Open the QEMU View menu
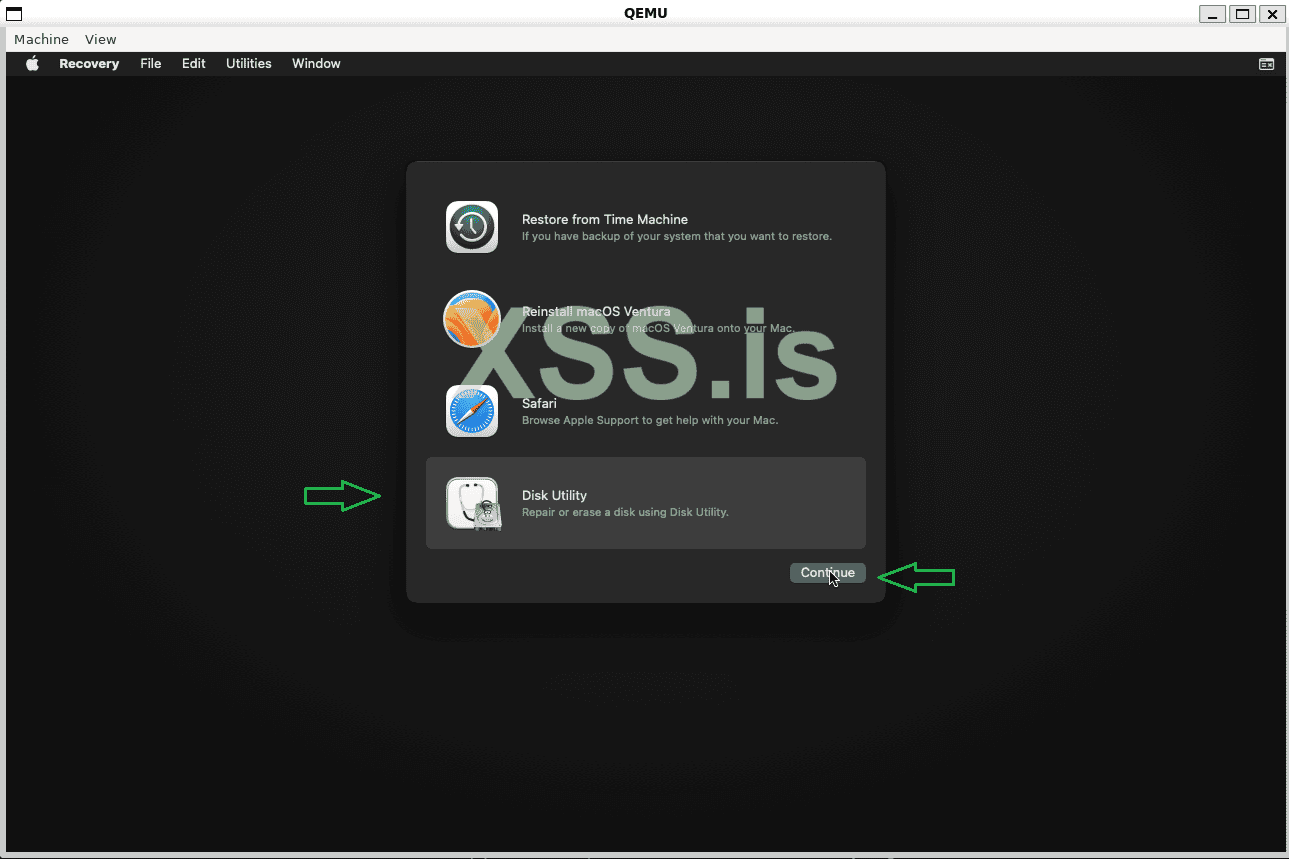This screenshot has width=1289, height=859. click(101, 40)
